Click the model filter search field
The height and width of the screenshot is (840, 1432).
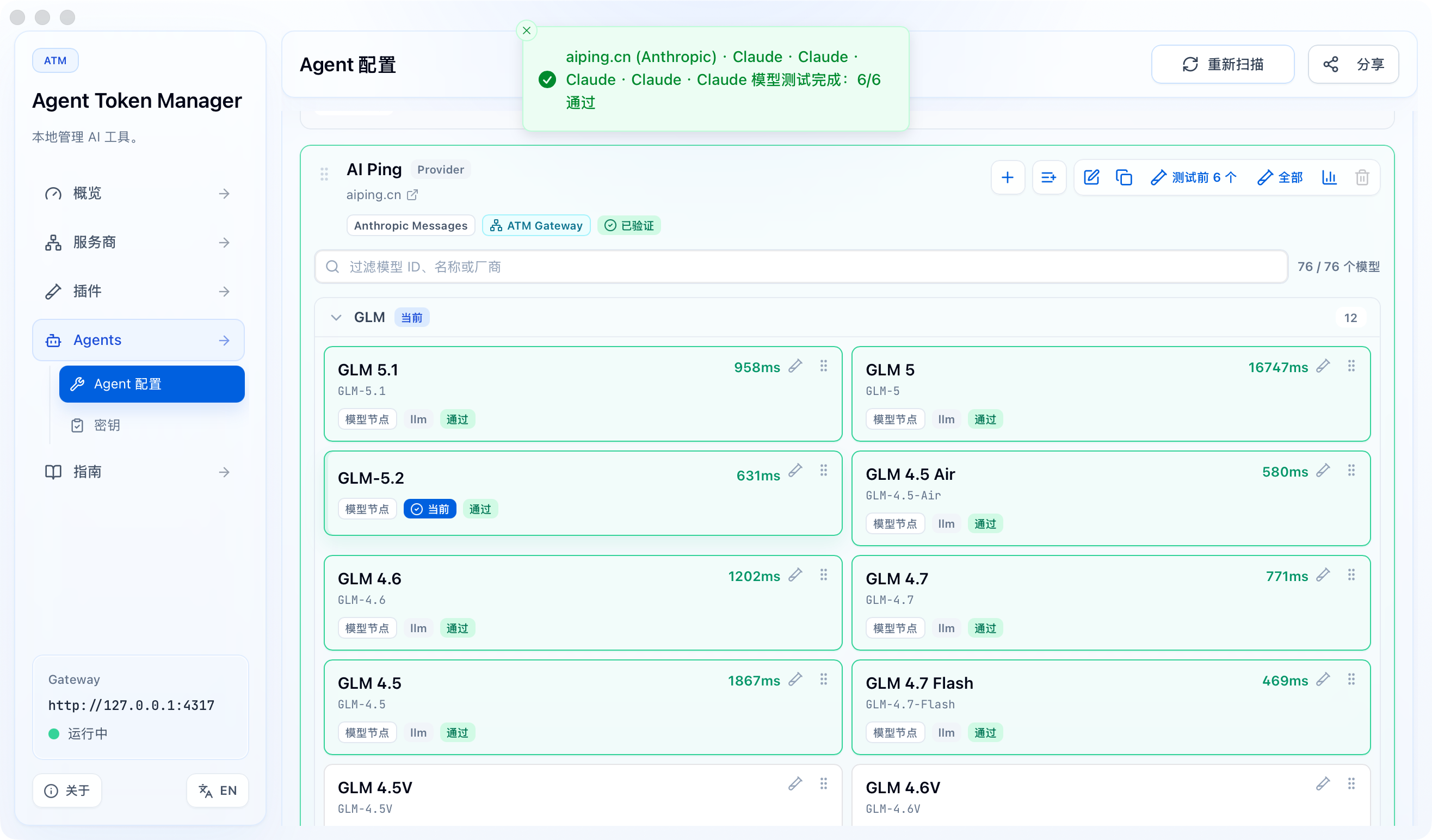coord(801,267)
